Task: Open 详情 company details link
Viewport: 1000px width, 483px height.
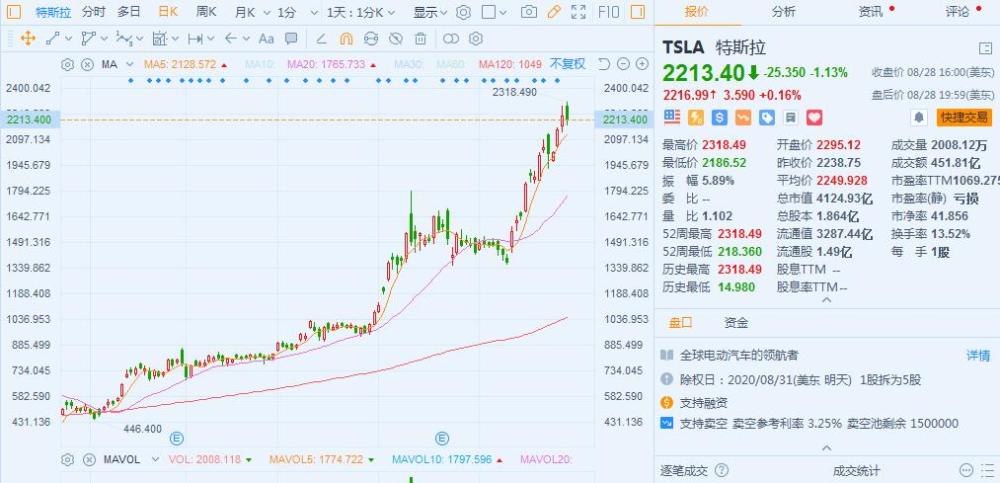Action: pos(978,355)
